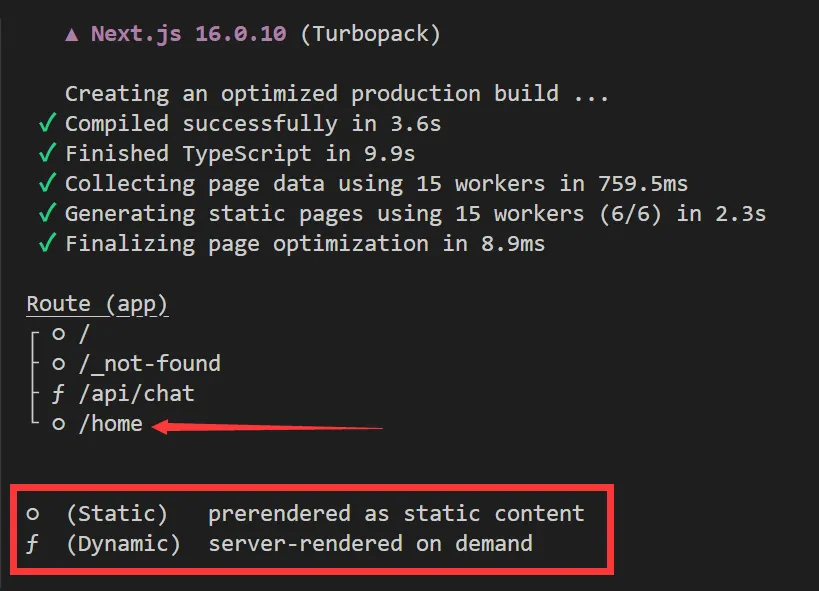Image resolution: width=819 pixels, height=591 pixels.
Task: Select the /home route path
Action: click(x=111, y=424)
